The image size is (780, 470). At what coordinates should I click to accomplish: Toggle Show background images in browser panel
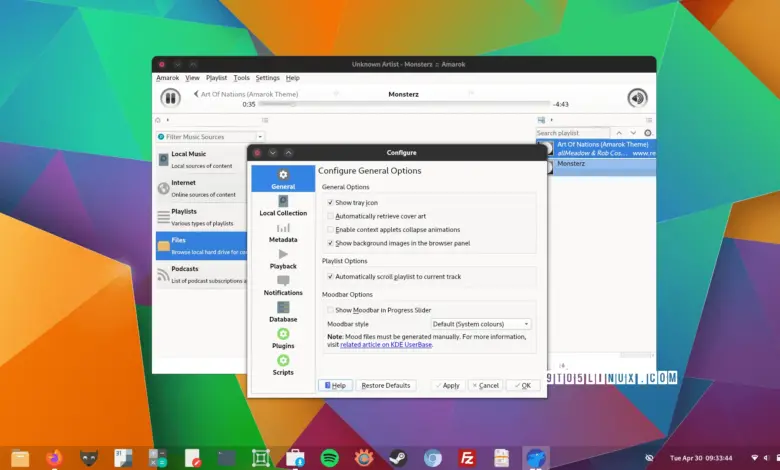[x=330, y=243]
